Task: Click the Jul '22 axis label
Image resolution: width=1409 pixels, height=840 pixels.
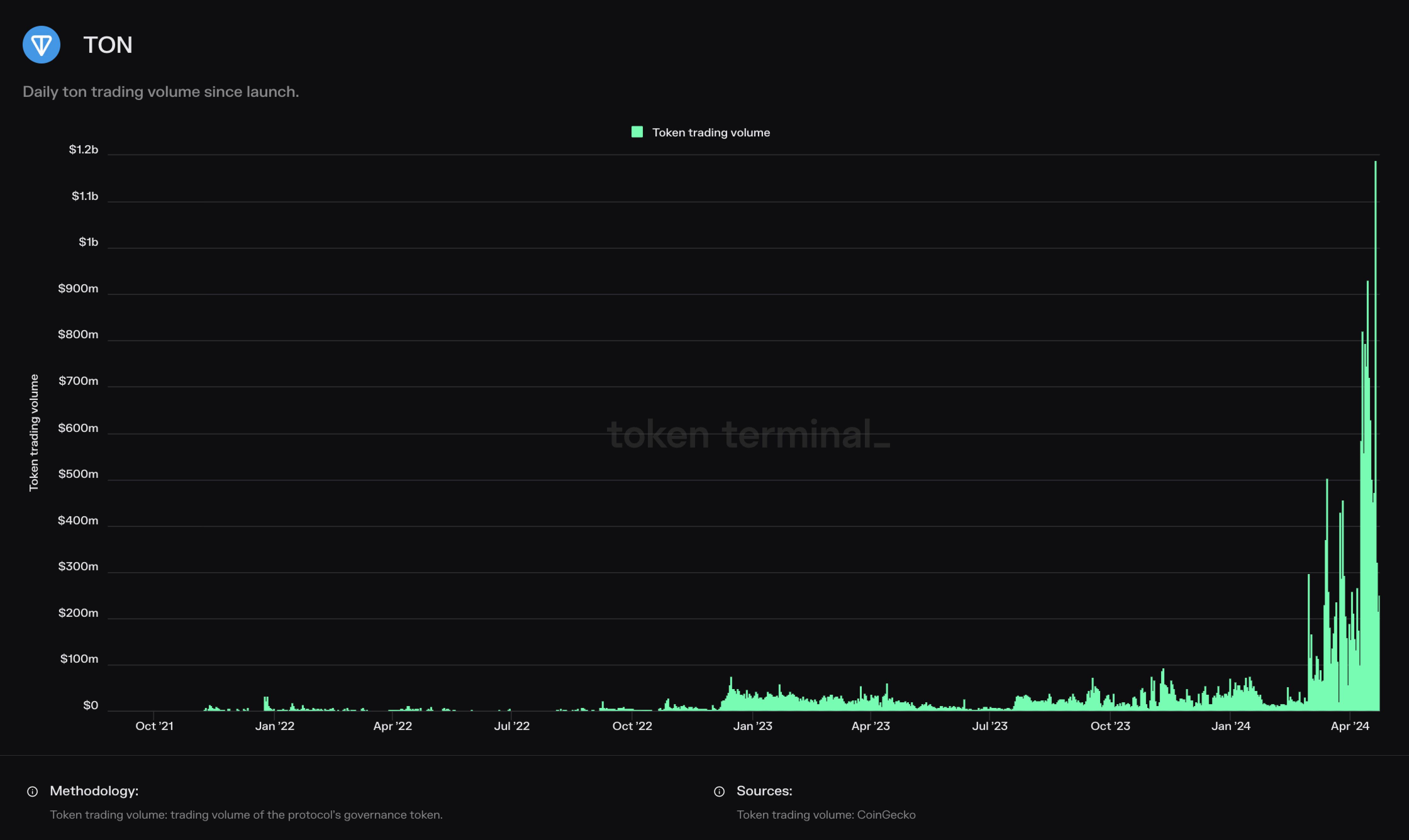Action: (511, 726)
